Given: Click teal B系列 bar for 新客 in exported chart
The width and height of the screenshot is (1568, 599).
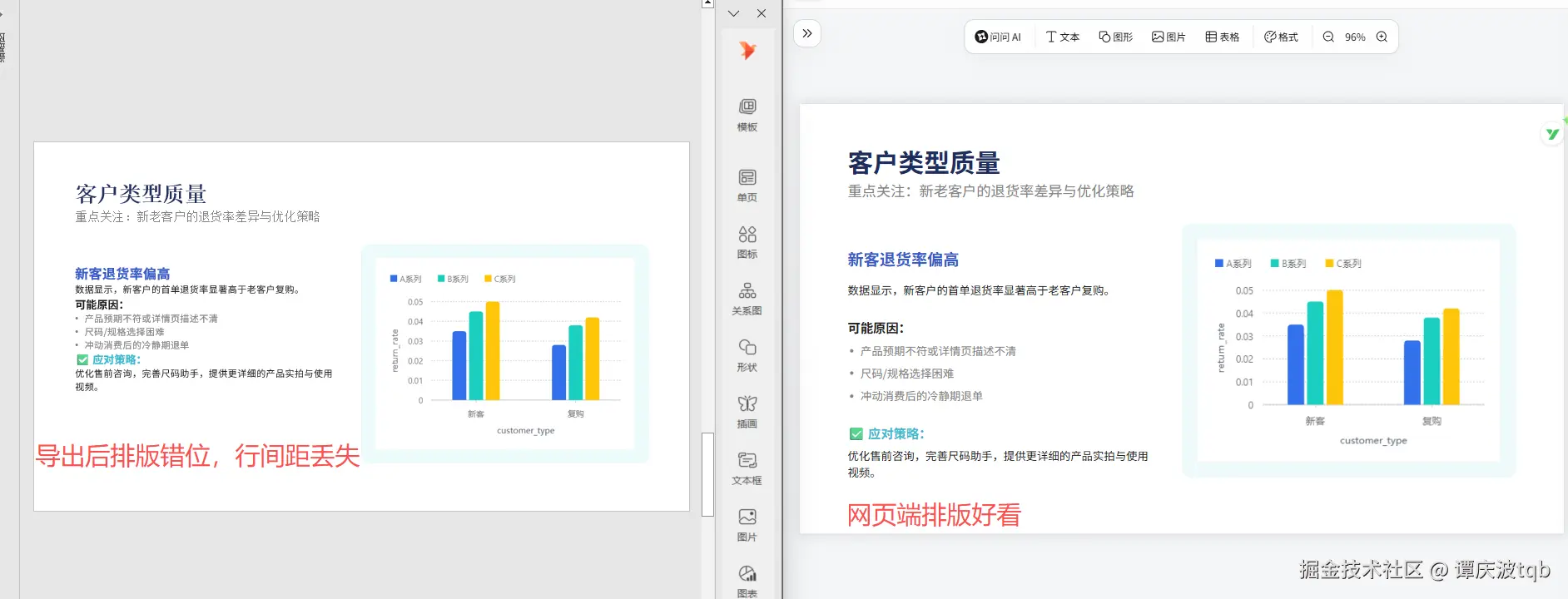Looking at the screenshot, I should point(476,356).
